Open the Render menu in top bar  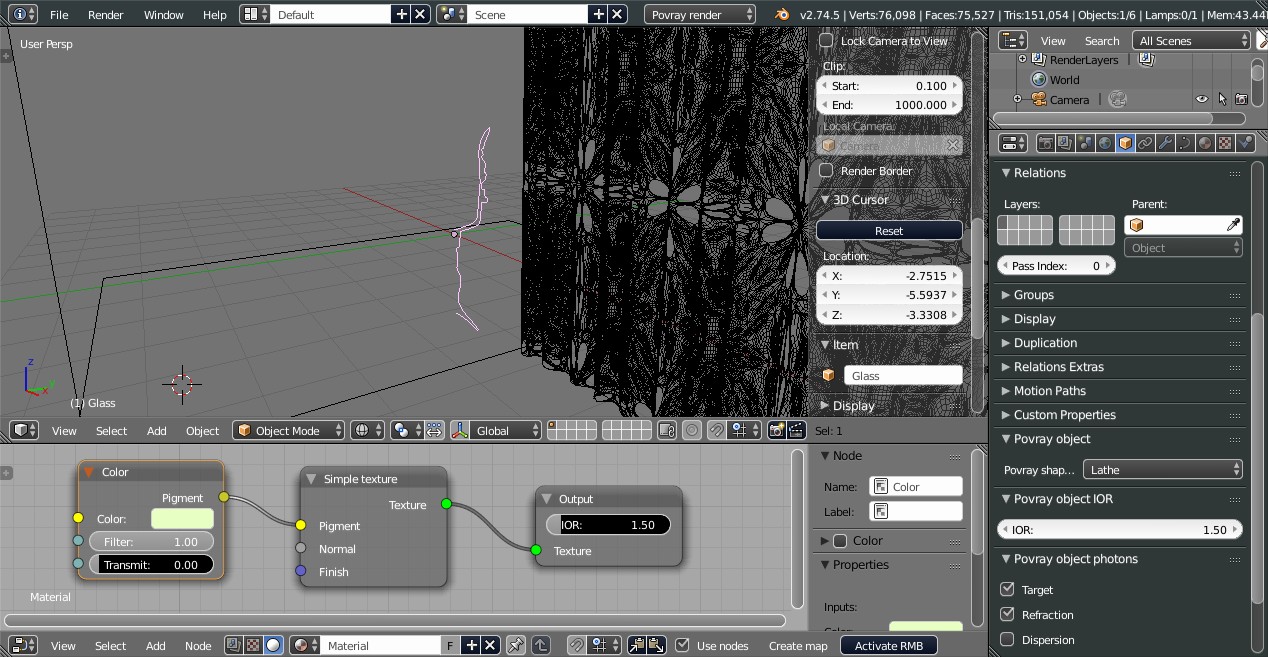[x=105, y=15]
